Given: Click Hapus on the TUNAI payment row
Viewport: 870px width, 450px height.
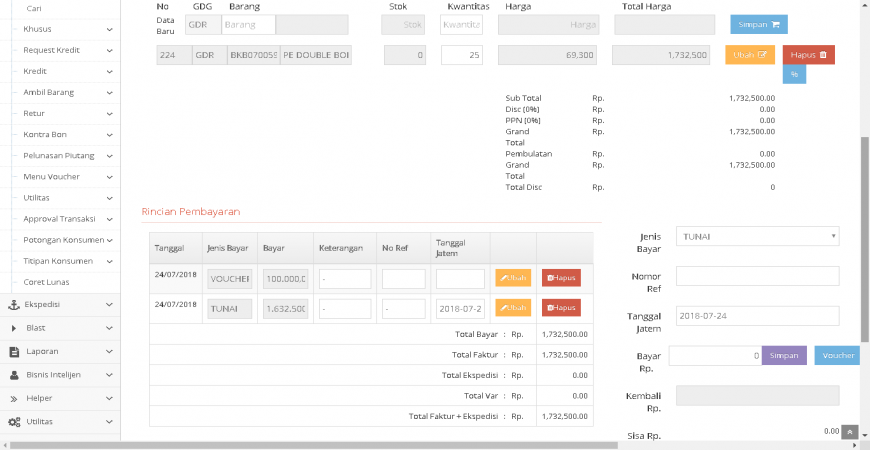Looking at the screenshot, I should pos(561,308).
